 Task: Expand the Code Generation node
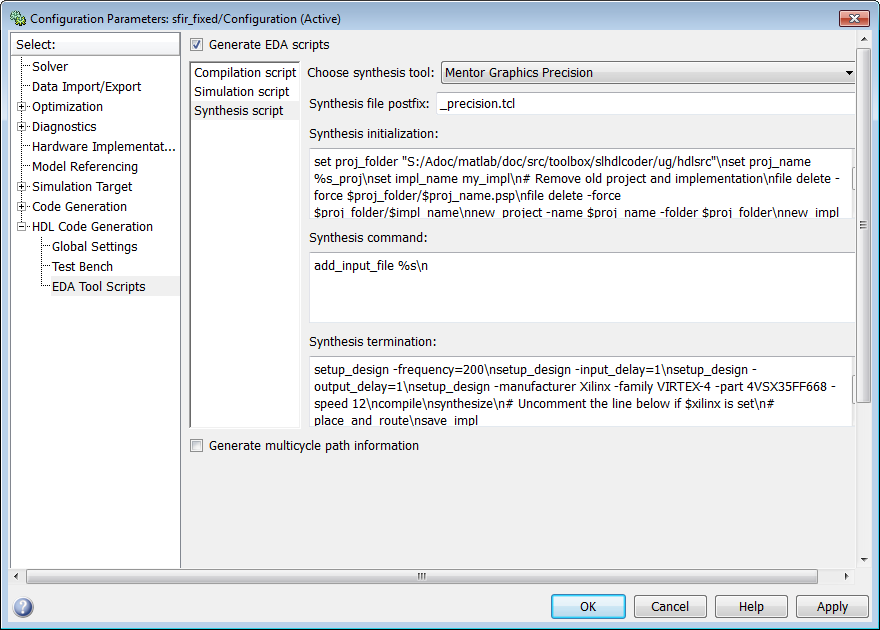[21, 207]
